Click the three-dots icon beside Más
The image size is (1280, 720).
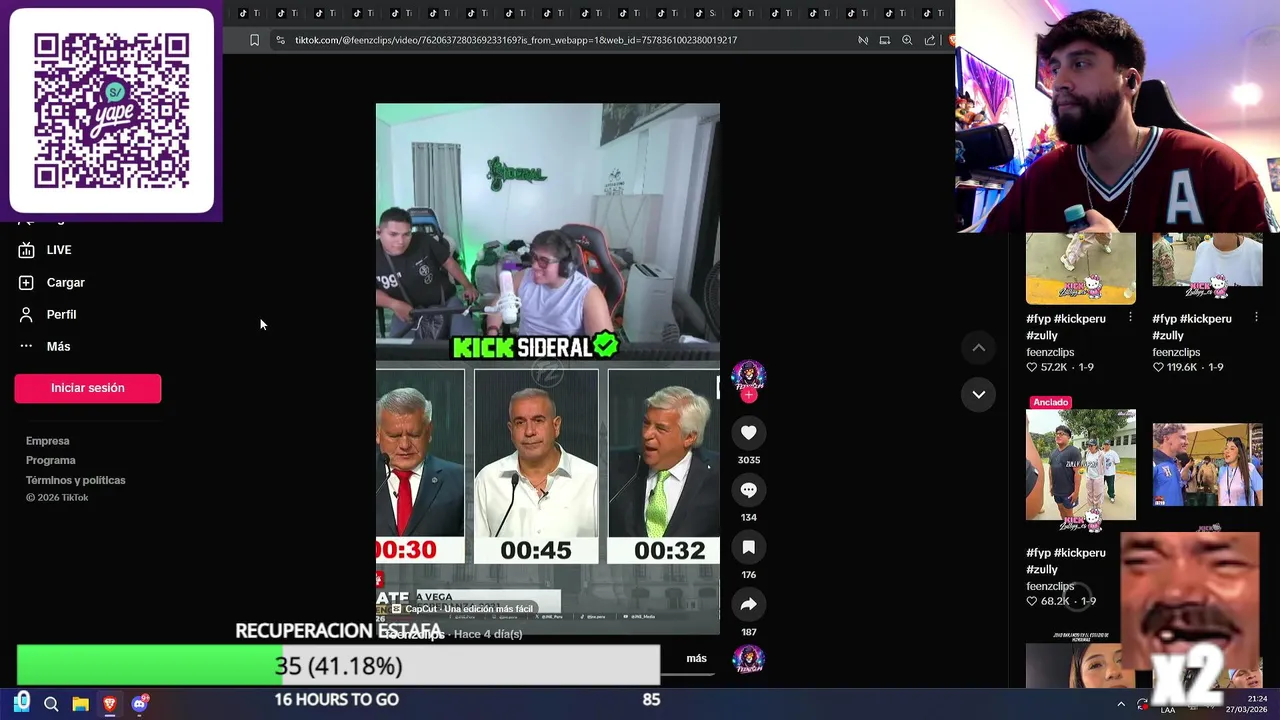click(27, 346)
